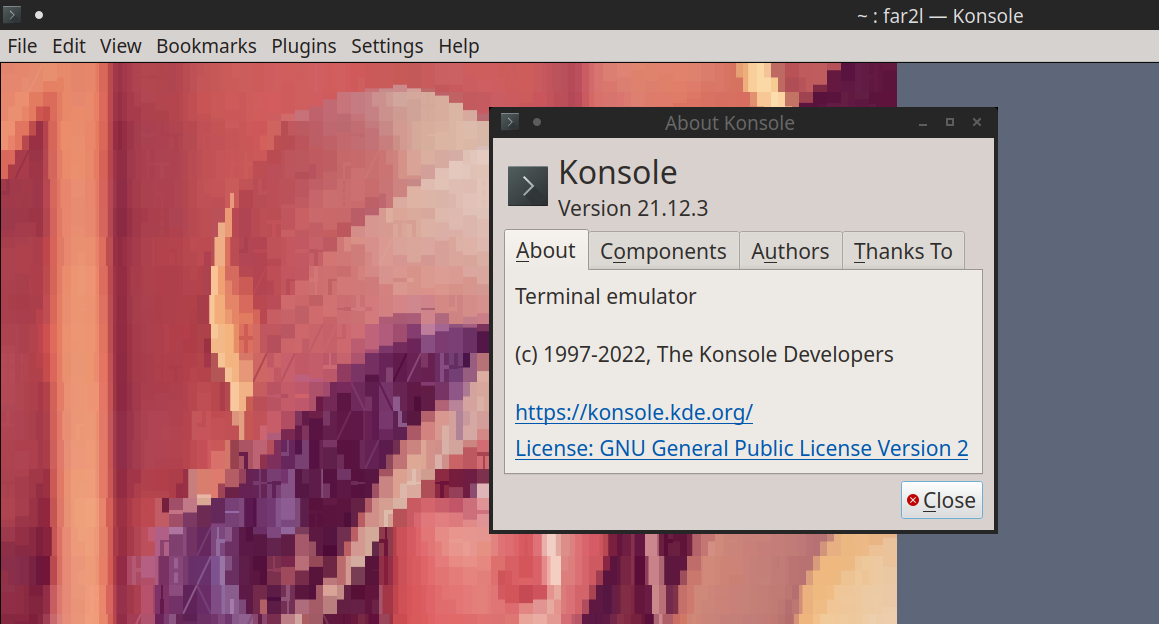Click the dot indicator in main window titlebar
The width and height of the screenshot is (1159, 624).
click(x=39, y=15)
